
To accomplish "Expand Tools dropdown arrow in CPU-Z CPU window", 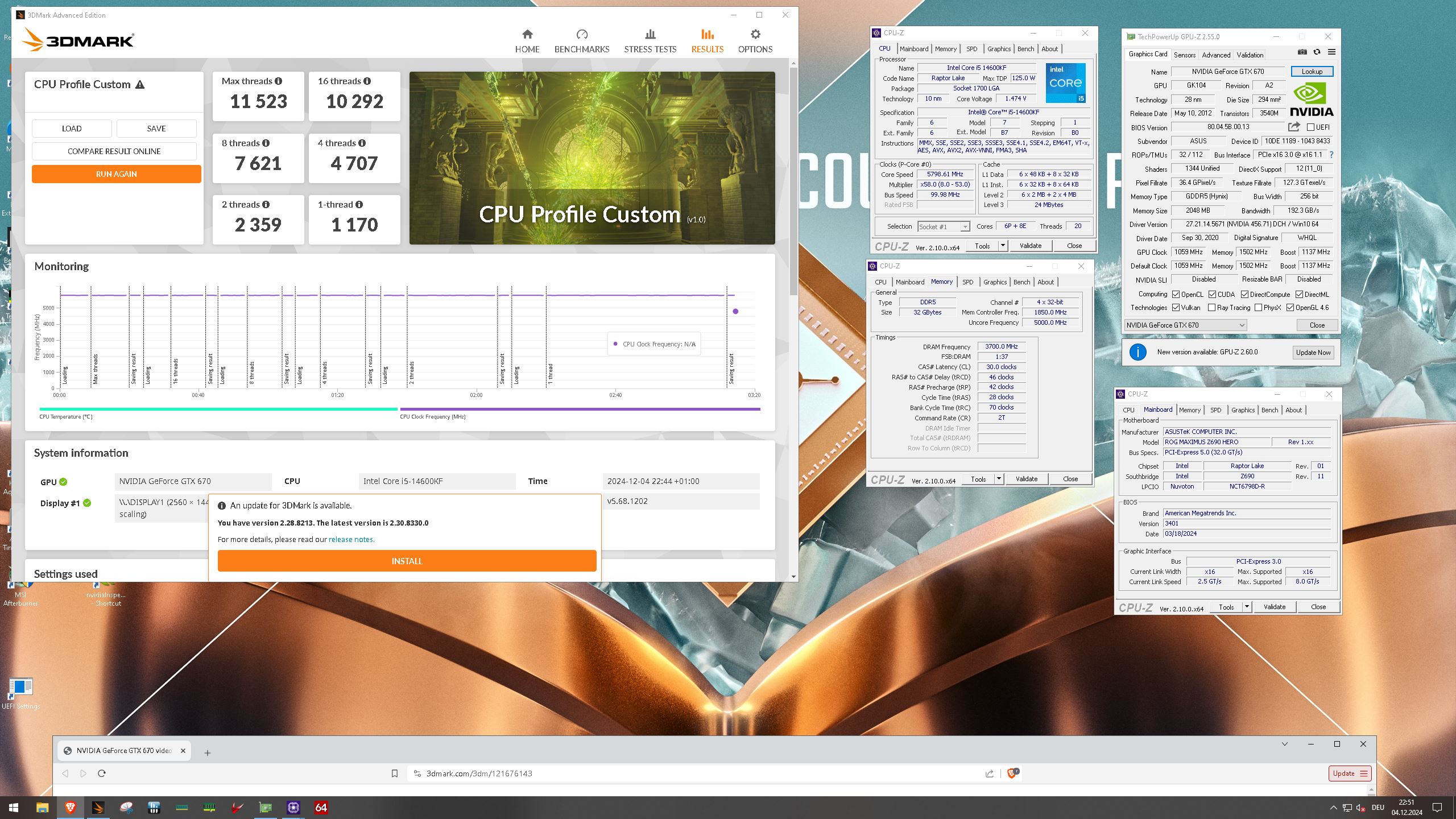I will [1003, 246].
